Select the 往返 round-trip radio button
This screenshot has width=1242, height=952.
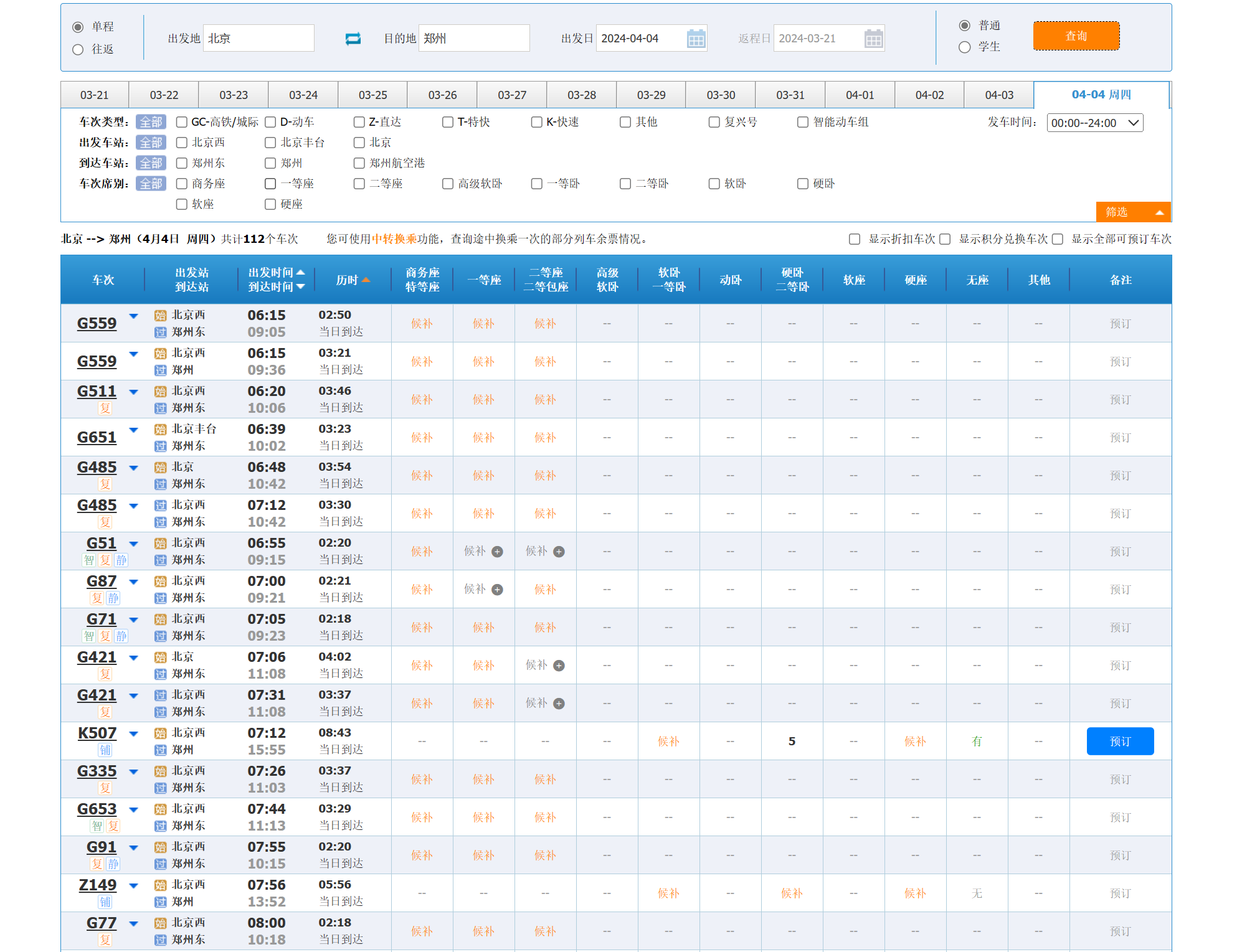click(78, 50)
